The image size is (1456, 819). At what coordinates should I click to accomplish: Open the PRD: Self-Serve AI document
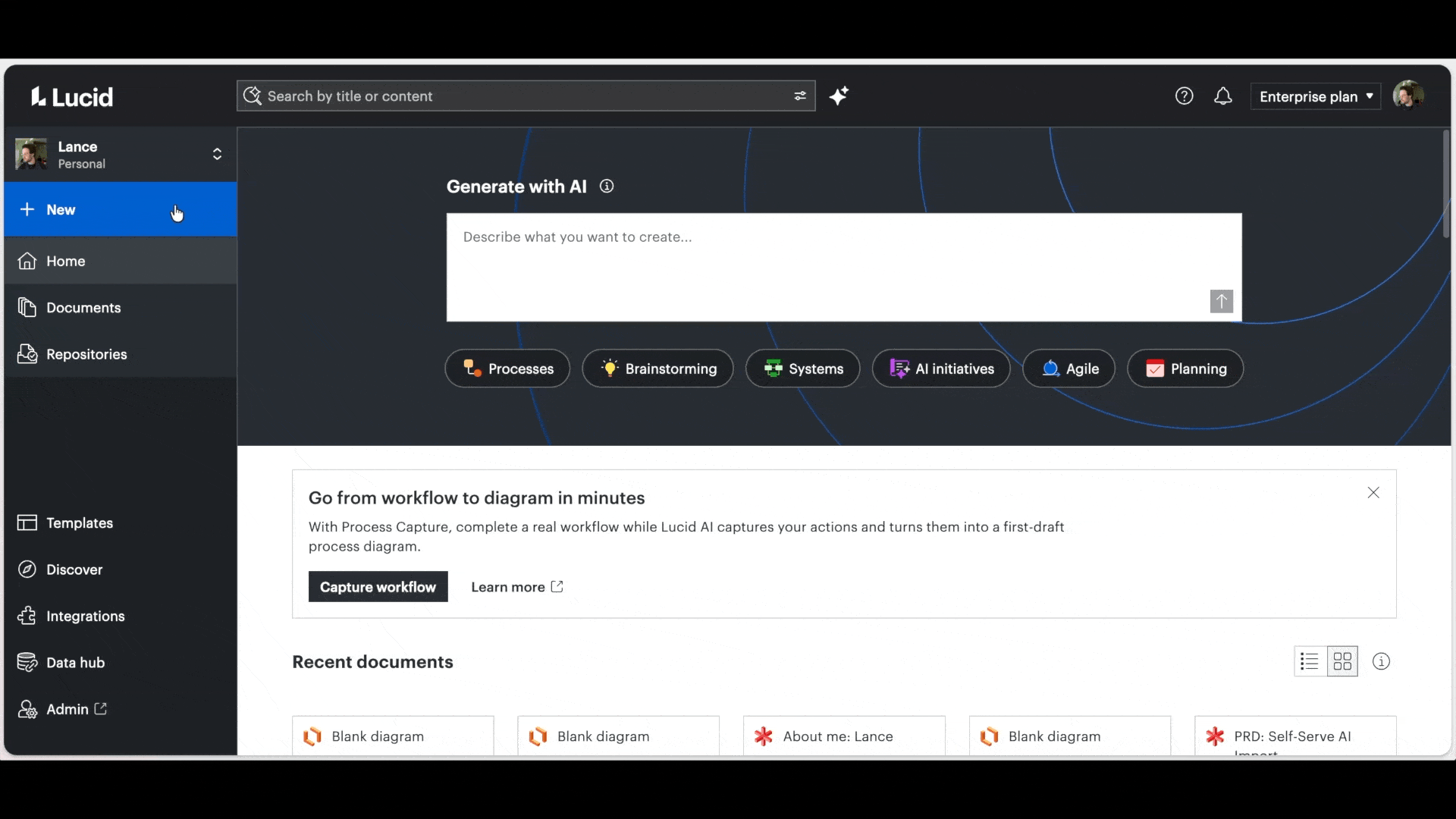click(1295, 736)
